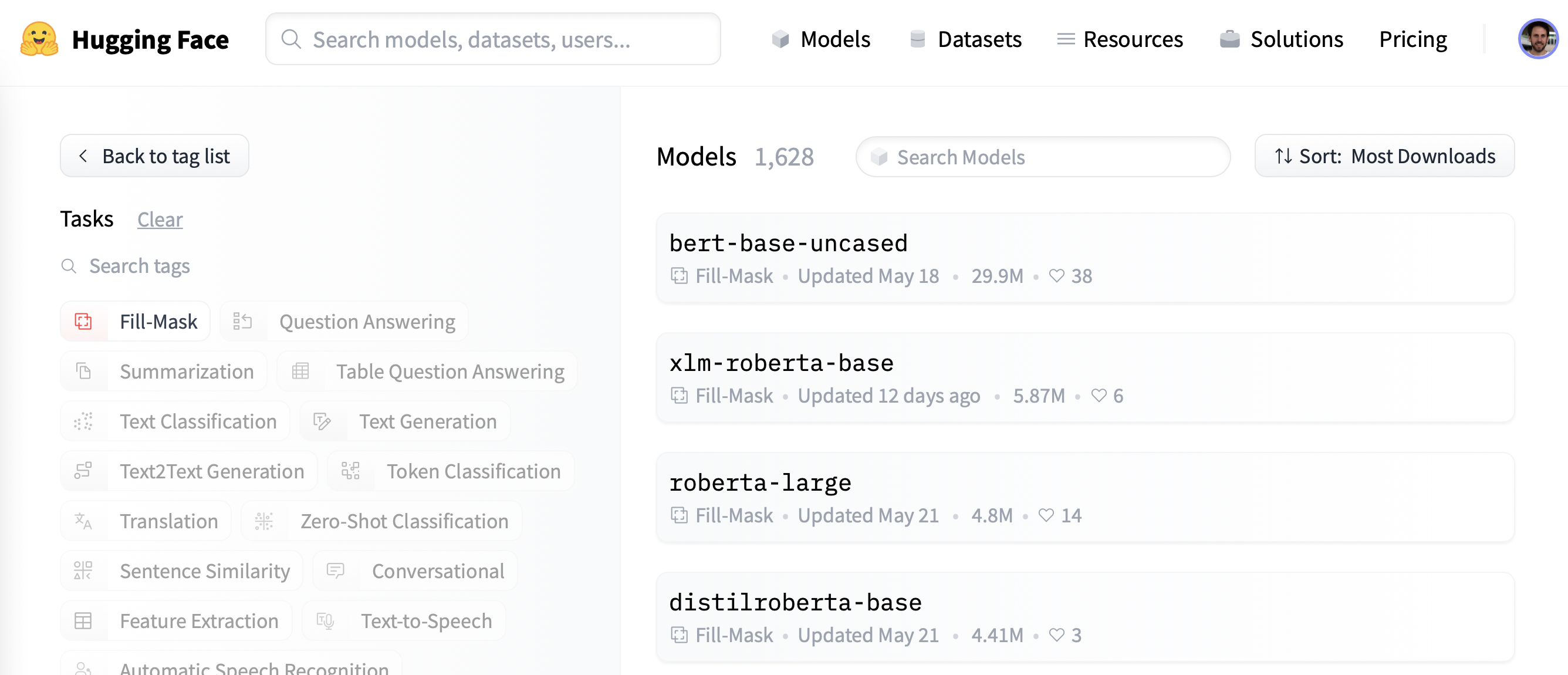Expand Zero-Shot Classification options
1568x675 pixels.
[x=403, y=521]
